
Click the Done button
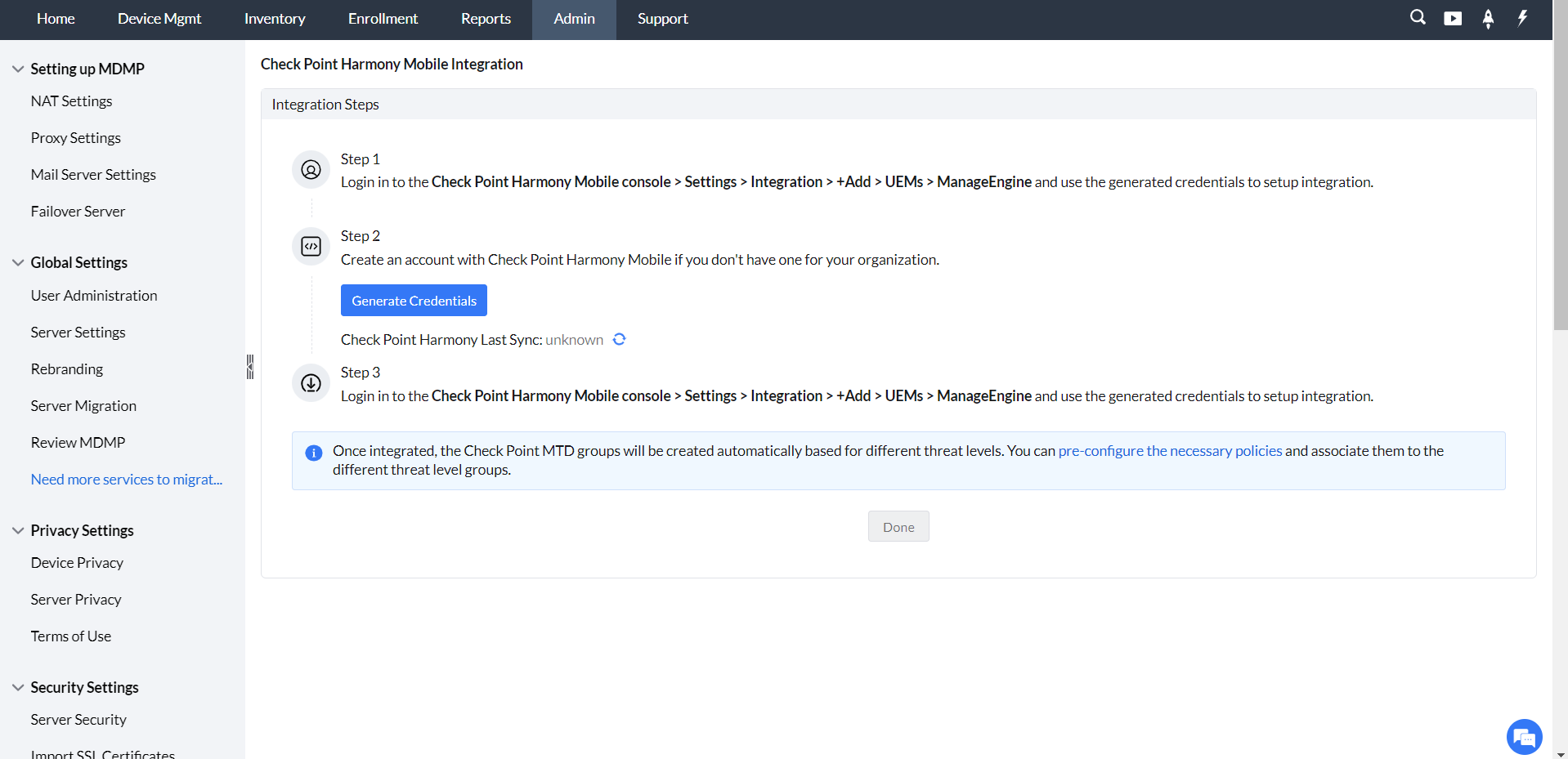click(x=898, y=526)
